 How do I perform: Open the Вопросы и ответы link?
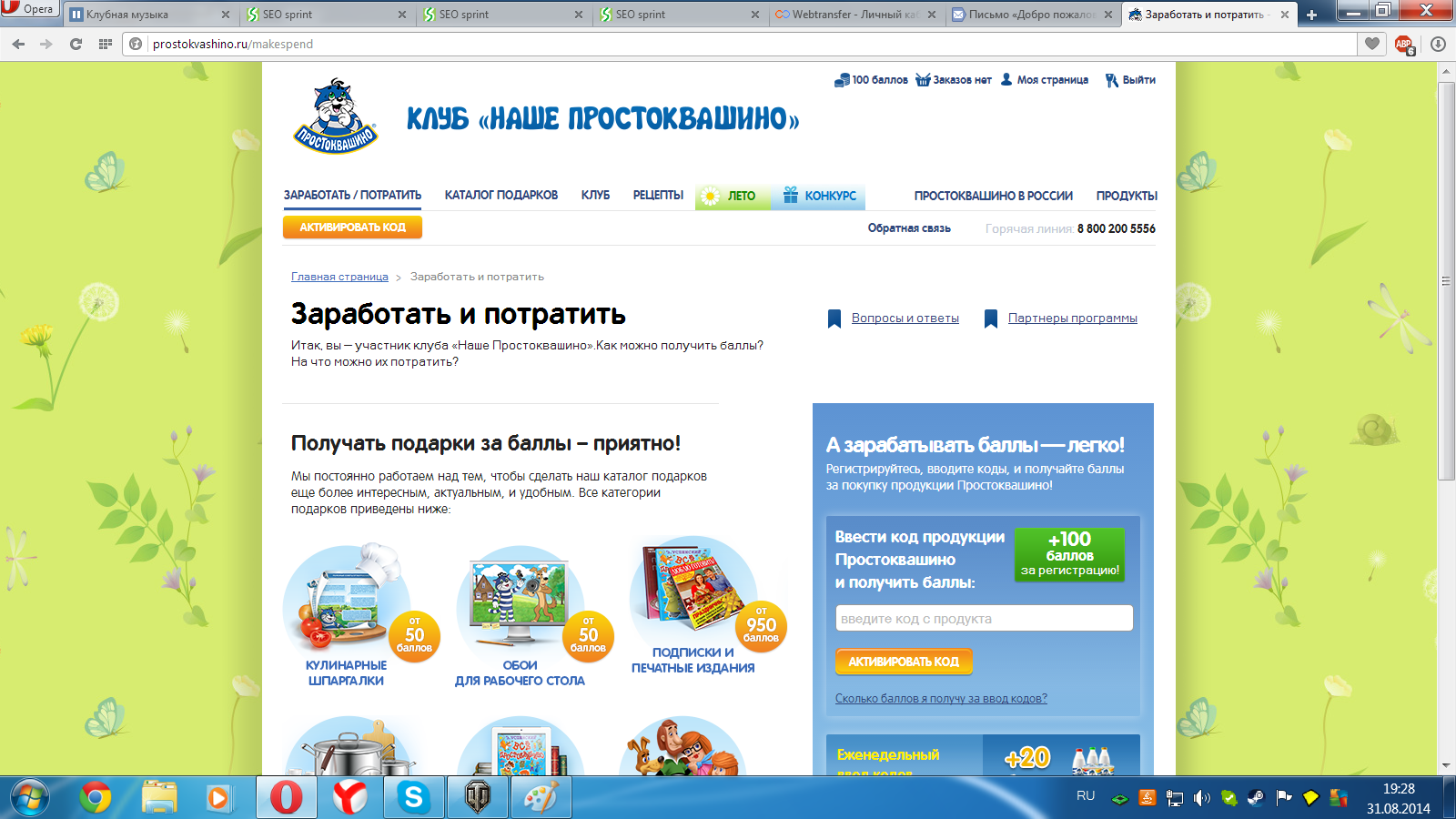905,318
